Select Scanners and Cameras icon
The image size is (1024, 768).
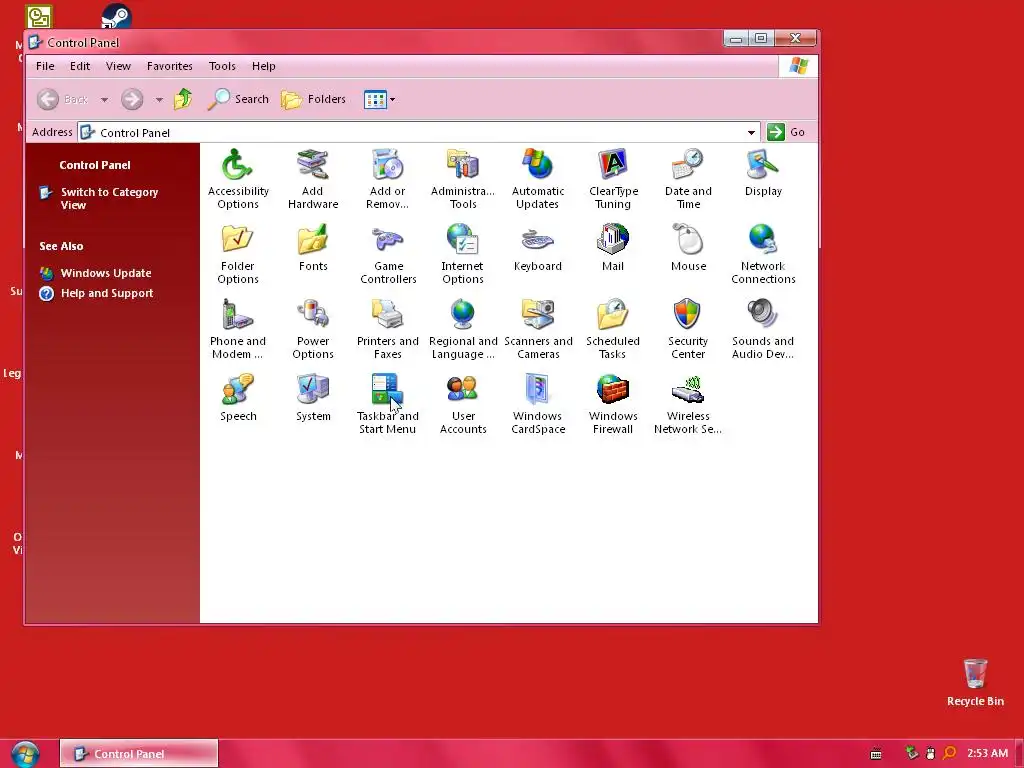537,328
